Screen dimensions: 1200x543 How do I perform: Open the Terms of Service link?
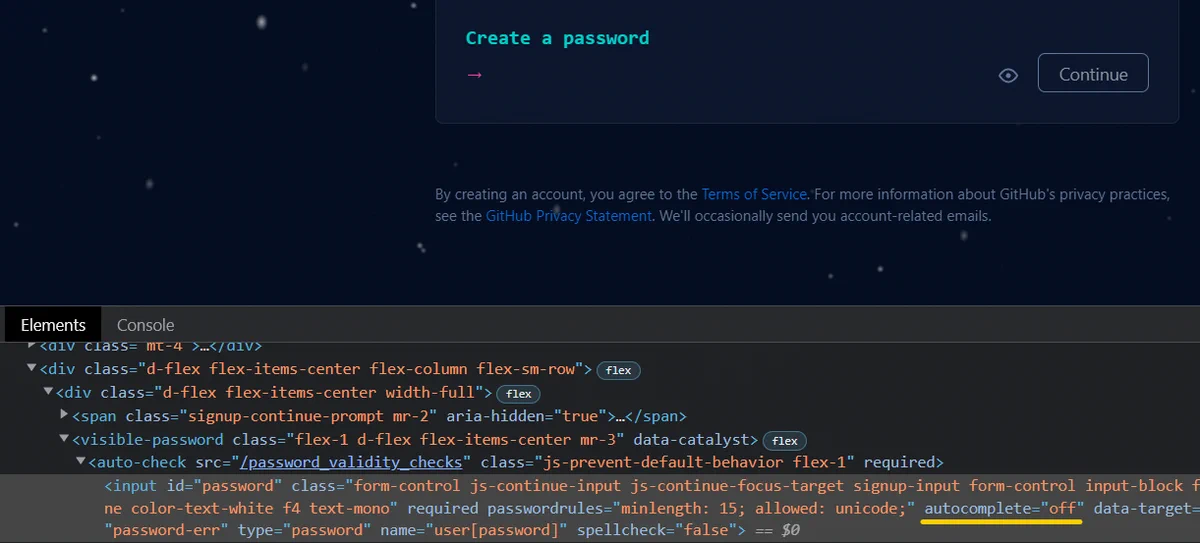pos(754,194)
